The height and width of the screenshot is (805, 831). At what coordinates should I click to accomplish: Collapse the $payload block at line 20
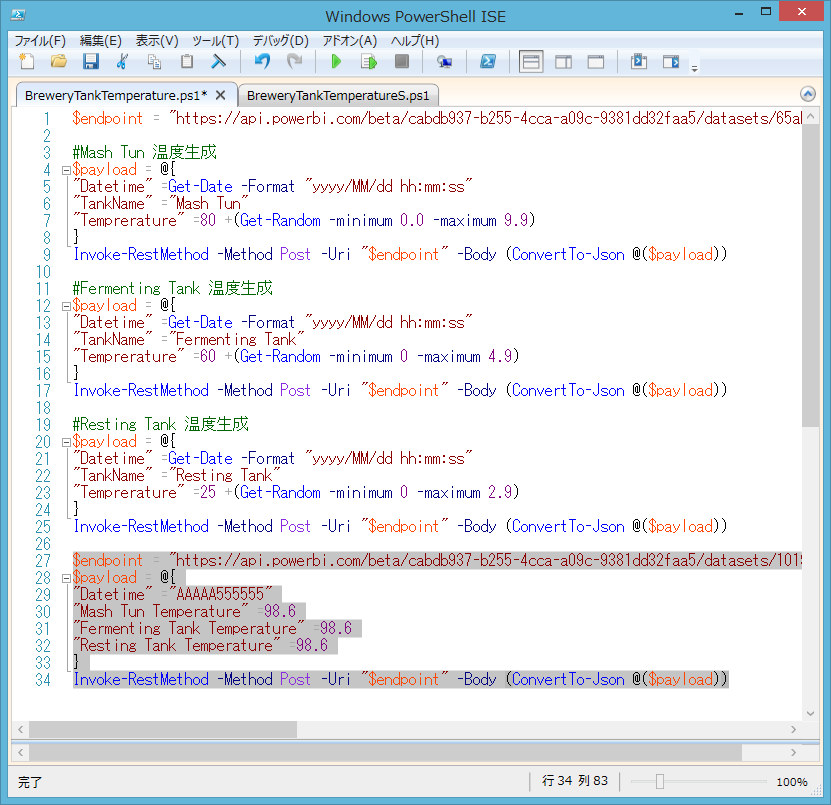(66, 442)
